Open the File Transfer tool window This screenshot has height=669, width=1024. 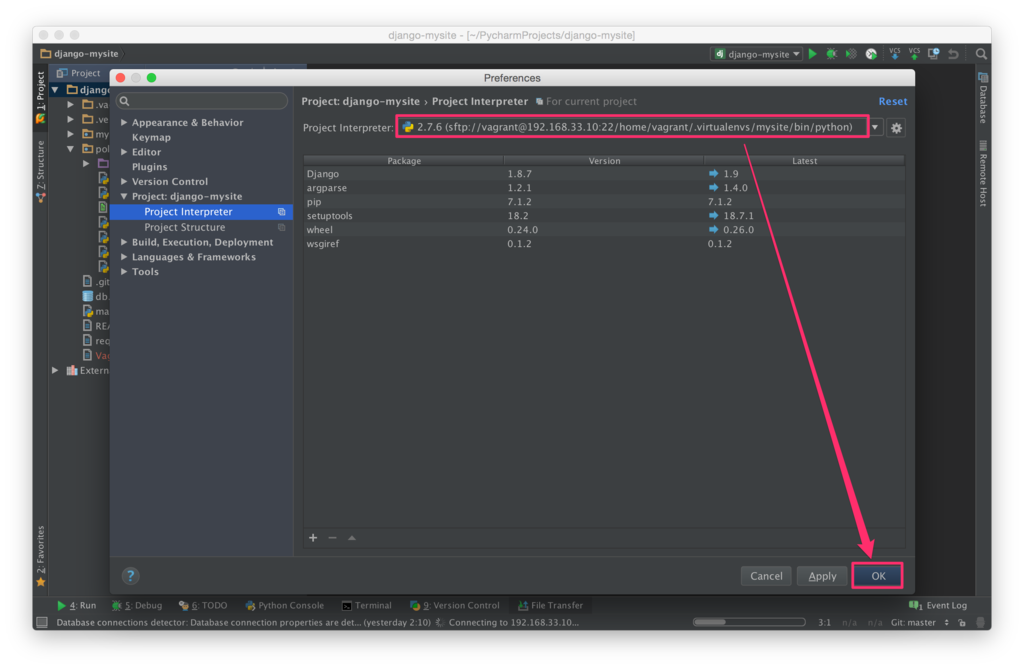(x=551, y=606)
